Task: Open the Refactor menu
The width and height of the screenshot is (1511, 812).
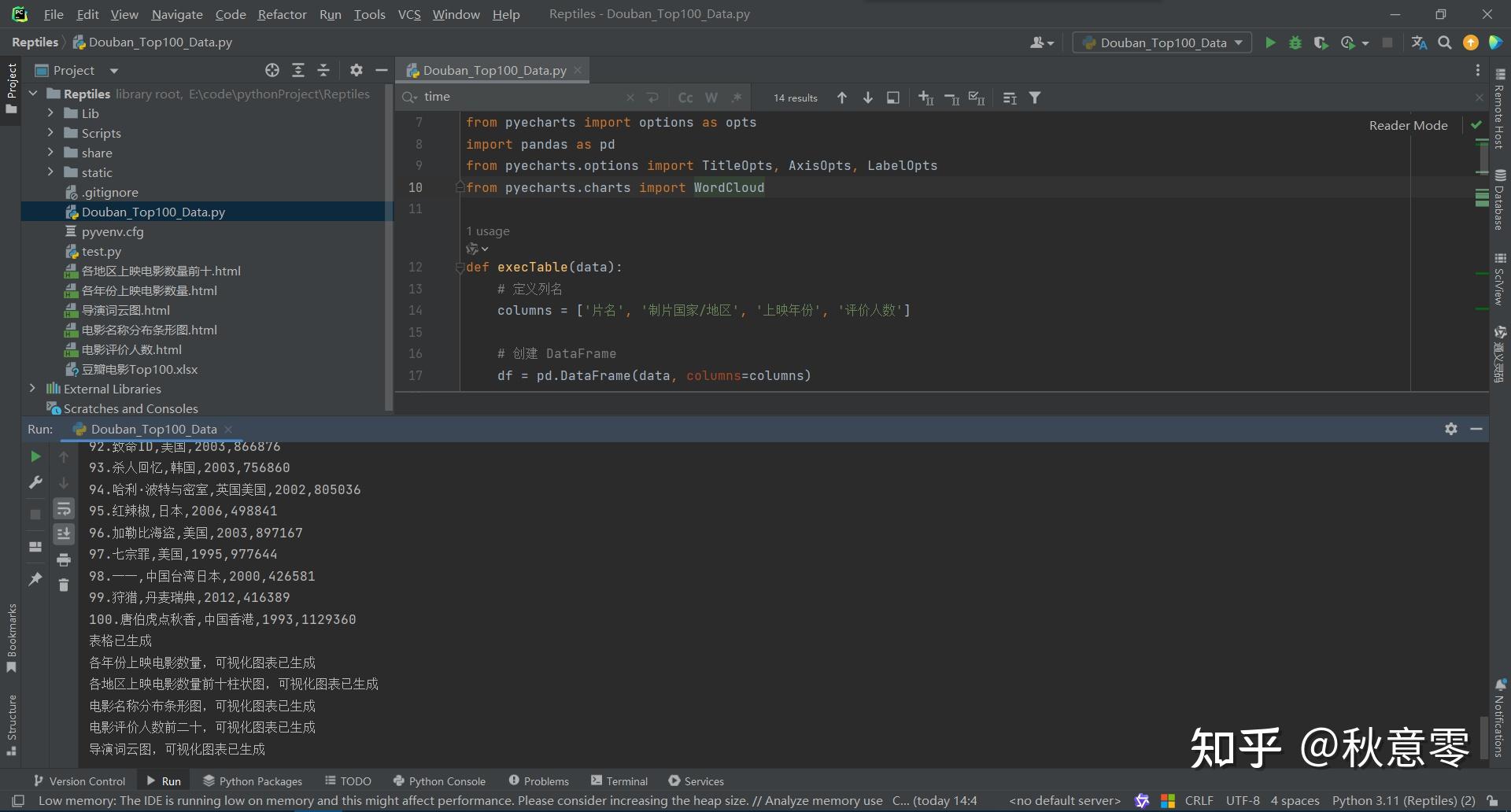Action: [x=282, y=14]
